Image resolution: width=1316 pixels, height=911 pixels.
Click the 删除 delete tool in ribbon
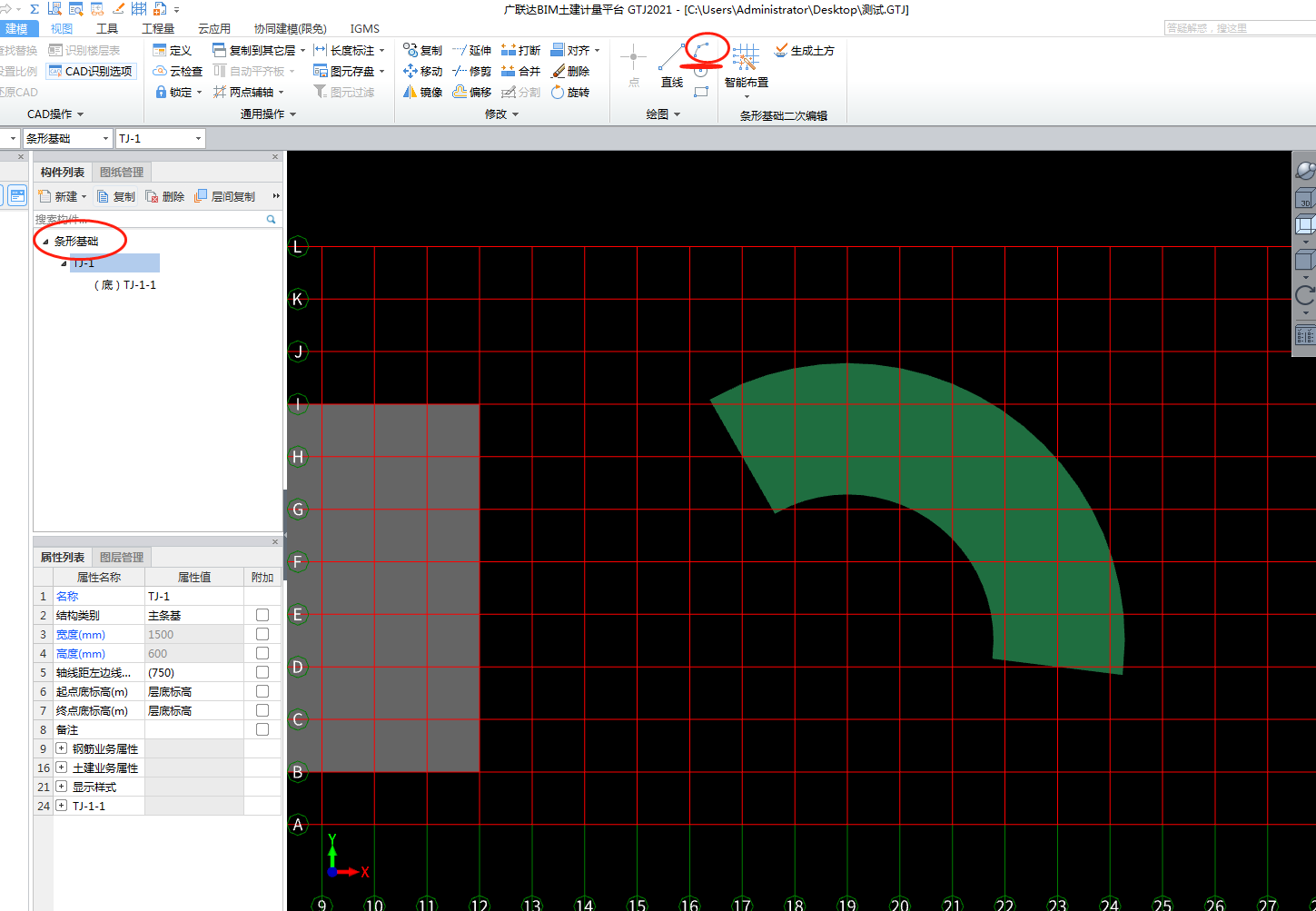click(570, 71)
